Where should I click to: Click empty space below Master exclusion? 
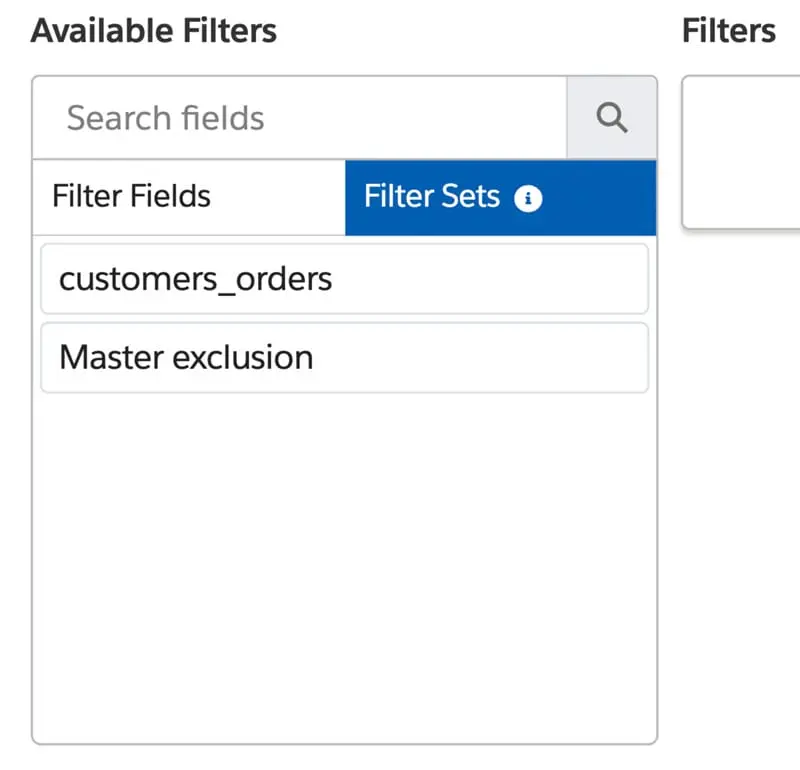click(x=344, y=560)
